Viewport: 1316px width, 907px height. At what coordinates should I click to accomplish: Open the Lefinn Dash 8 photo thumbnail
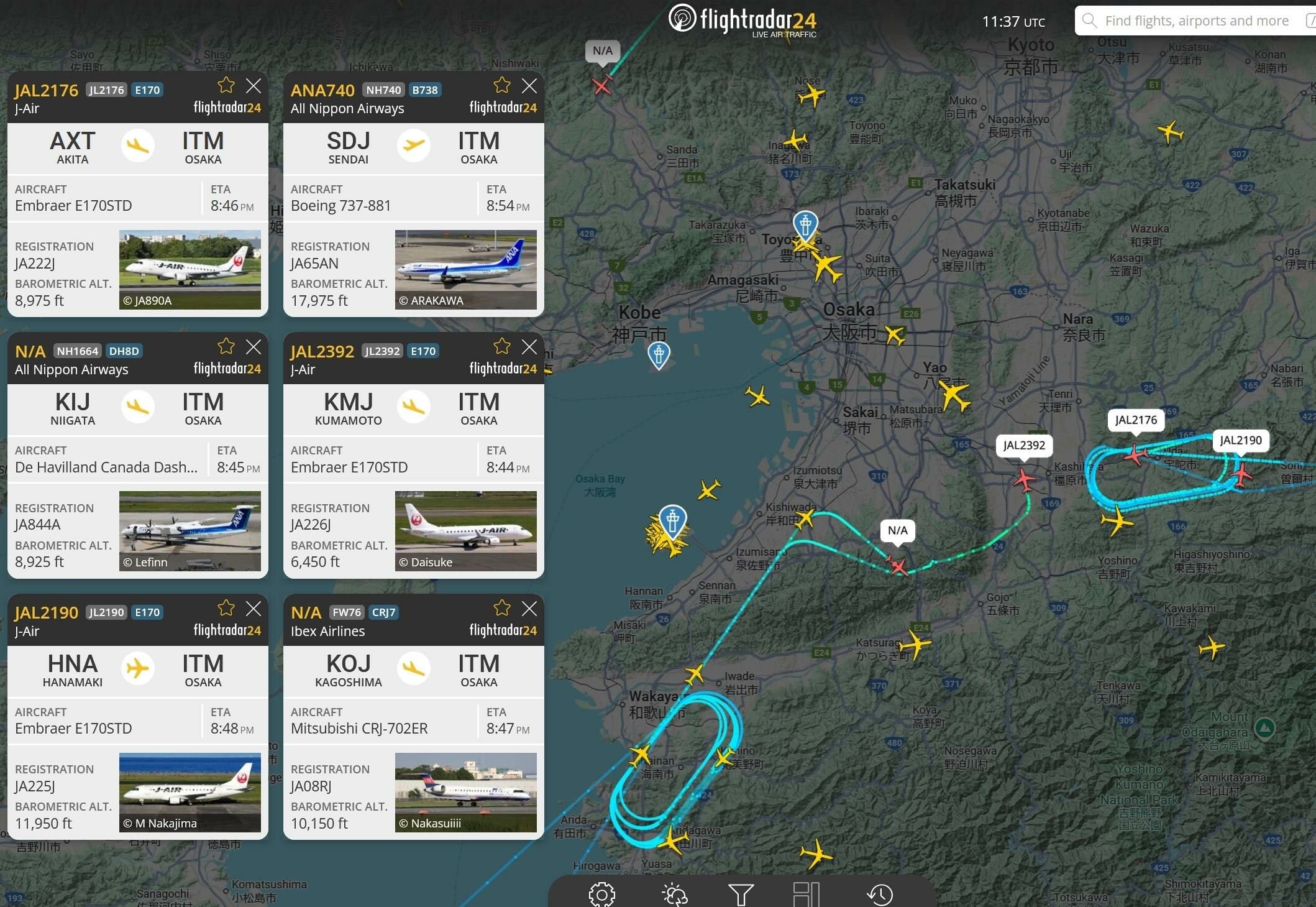click(190, 531)
